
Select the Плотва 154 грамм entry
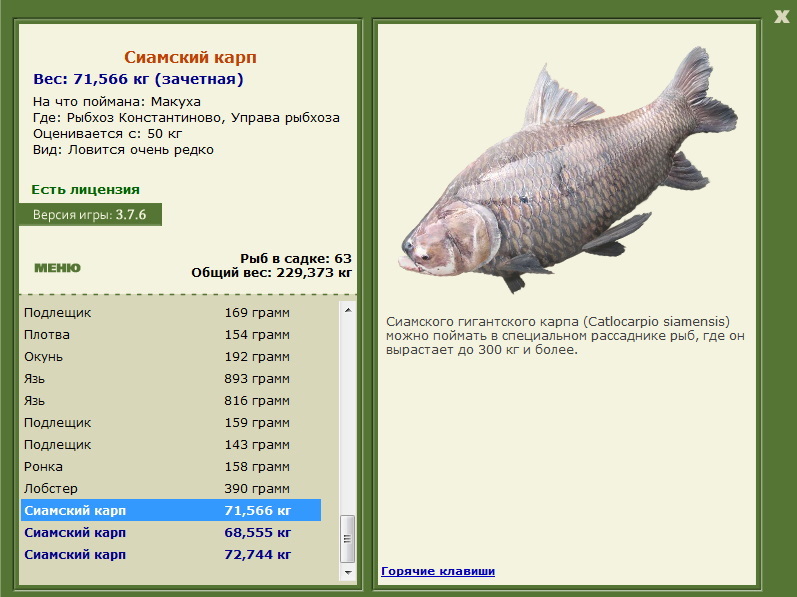171,334
